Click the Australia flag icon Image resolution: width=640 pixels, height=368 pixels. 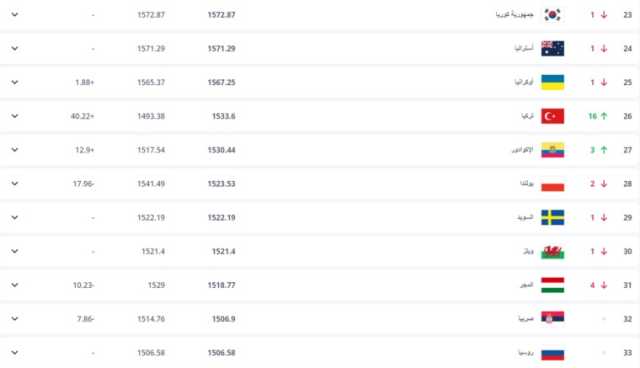coord(553,49)
